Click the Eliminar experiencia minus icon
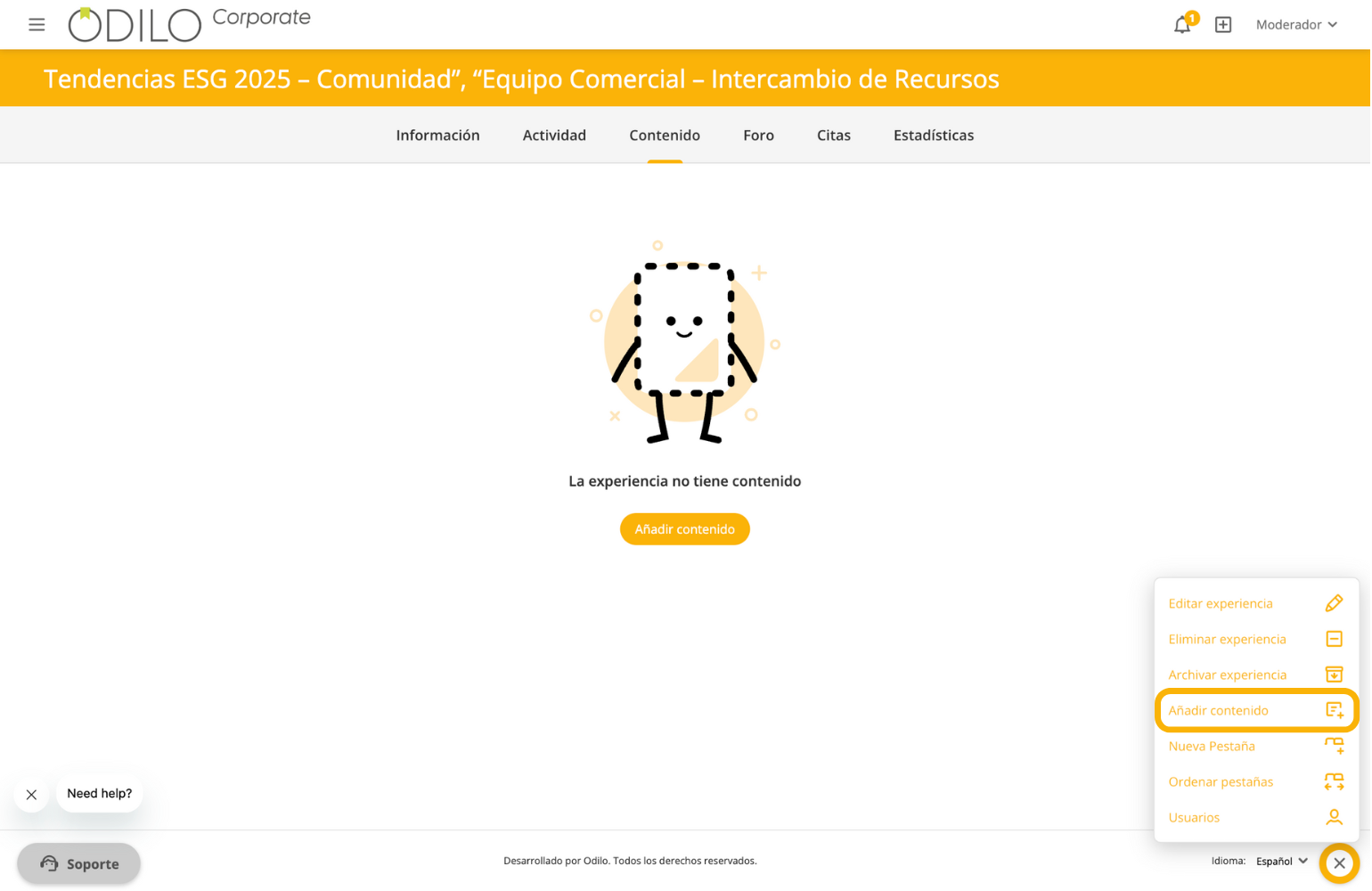 (x=1334, y=639)
